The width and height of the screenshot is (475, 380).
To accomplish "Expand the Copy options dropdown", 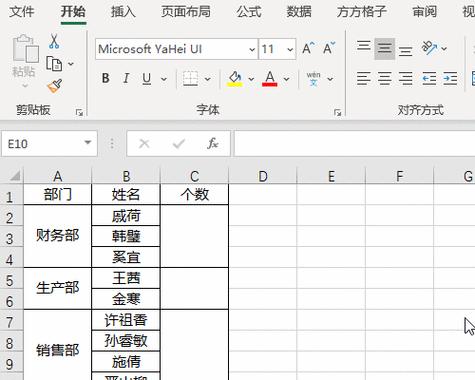I will pyautogui.click(x=71, y=64).
